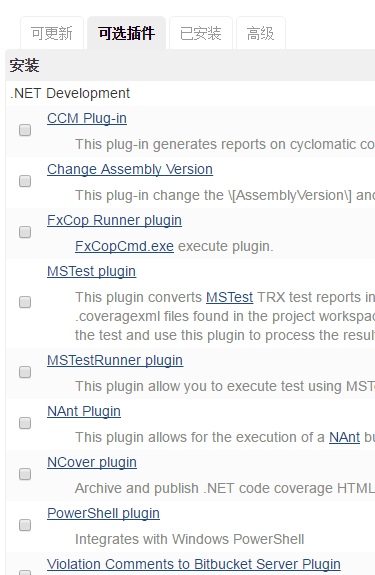Screen dimensions: 375x575
Task: Open the 已安装 tab
Action: click(x=201, y=33)
